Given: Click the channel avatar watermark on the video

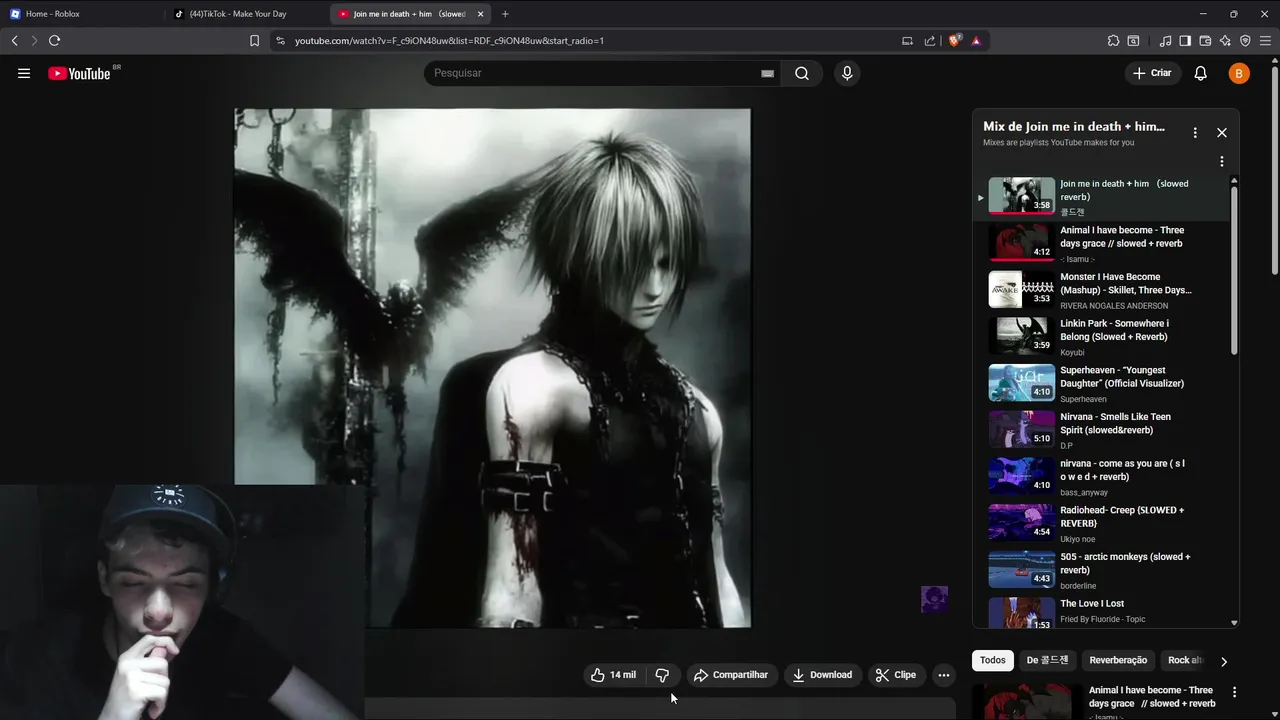Looking at the screenshot, I should 934,599.
